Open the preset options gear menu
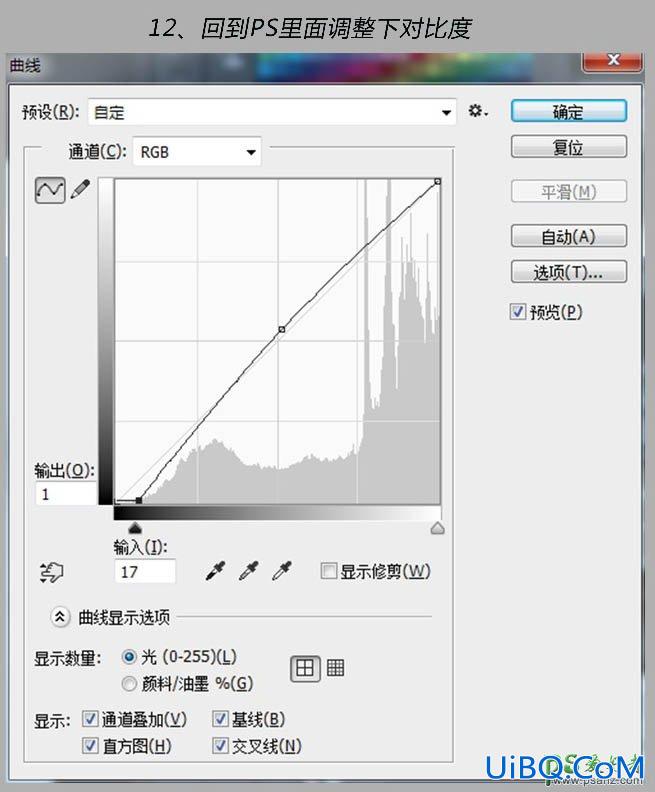The width and height of the screenshot is (655, 792). [x=477, y=111]
